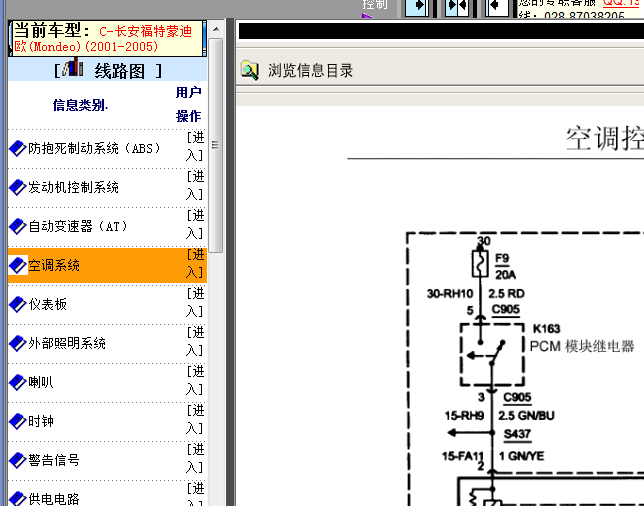Viewport: 644px width, 506px height.
Task: Enter 外部照明系统 via its [进入] link
Action: tap(195, 341)
